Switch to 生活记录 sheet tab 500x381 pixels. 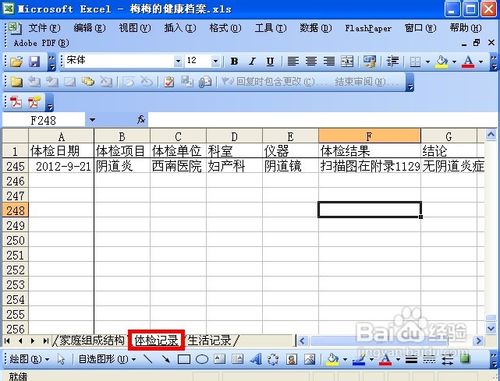point(210,340)
